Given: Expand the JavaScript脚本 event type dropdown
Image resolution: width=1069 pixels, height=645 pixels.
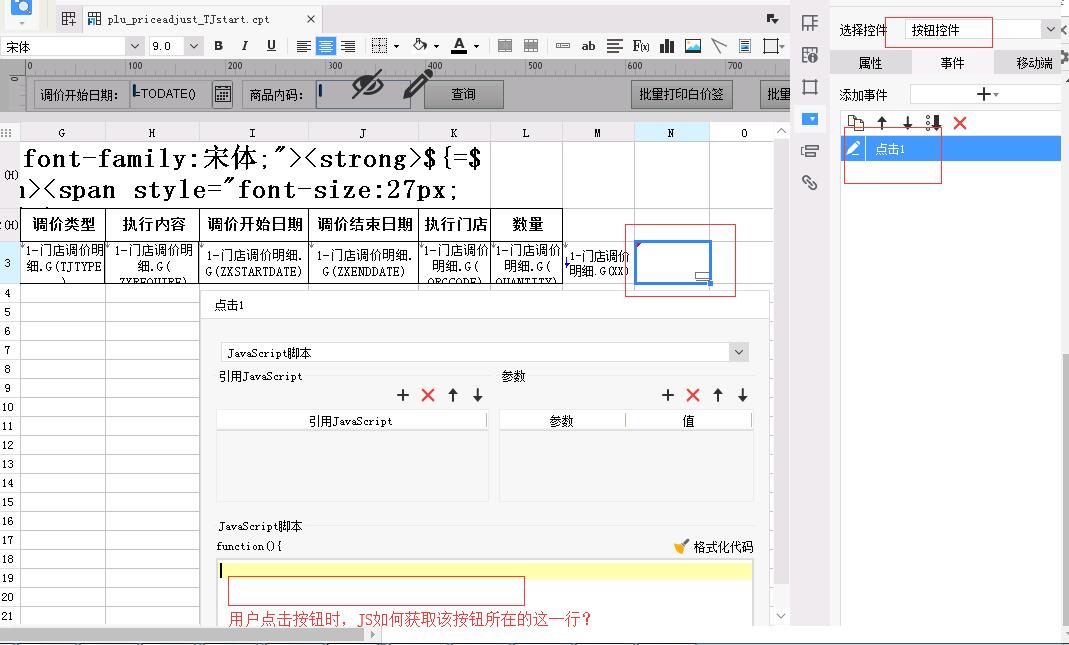Looking at the screenshot, I should point(738,352).
